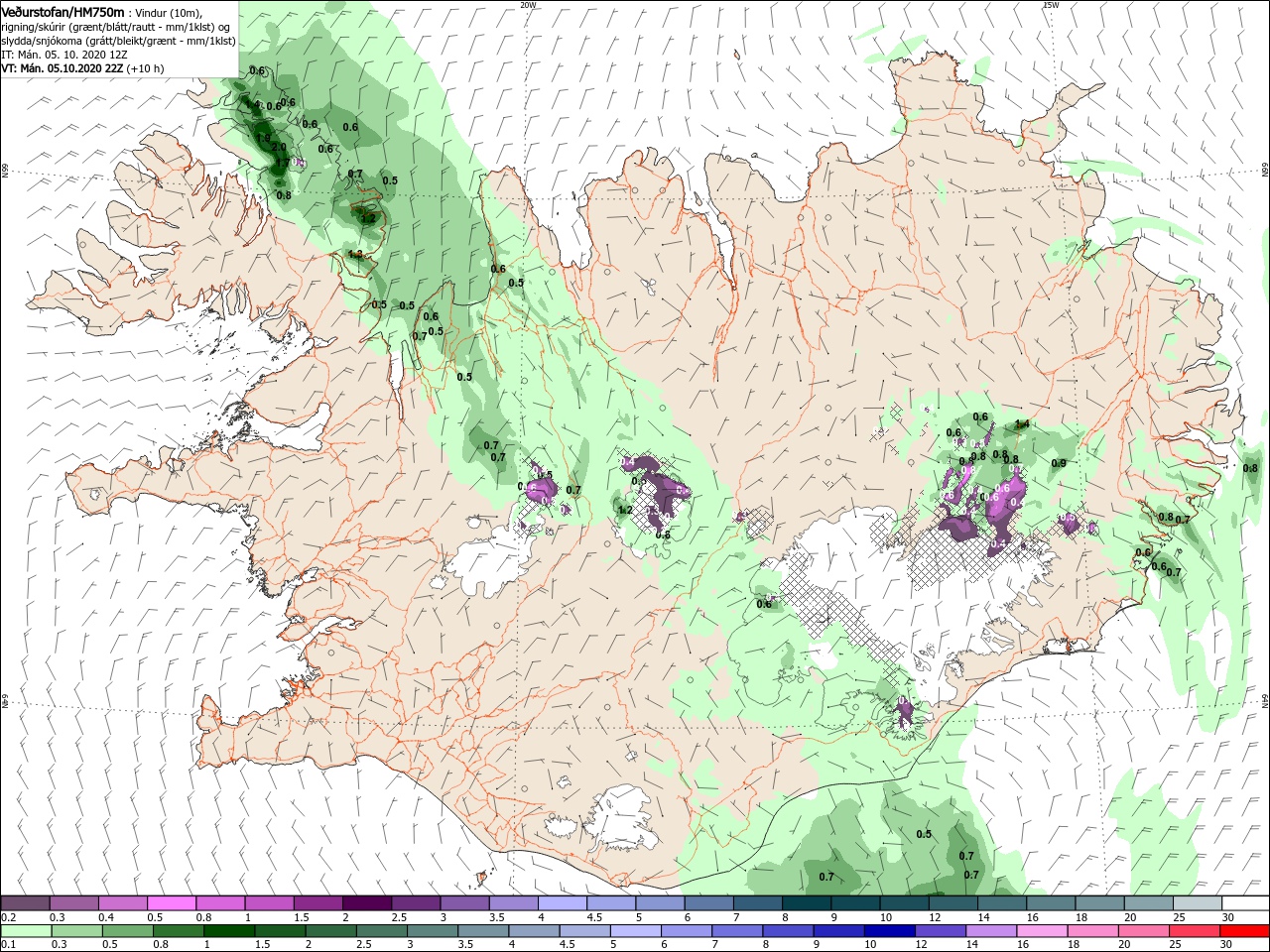
Task: Click the 'Veðurstofan/HM750m' title text
Action: click(x=63, y=11)
